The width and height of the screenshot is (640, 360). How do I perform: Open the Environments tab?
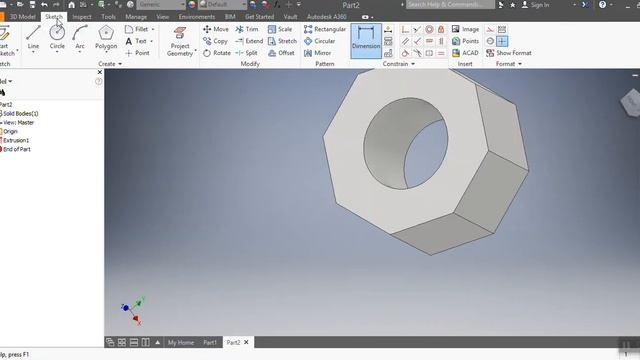197,17
